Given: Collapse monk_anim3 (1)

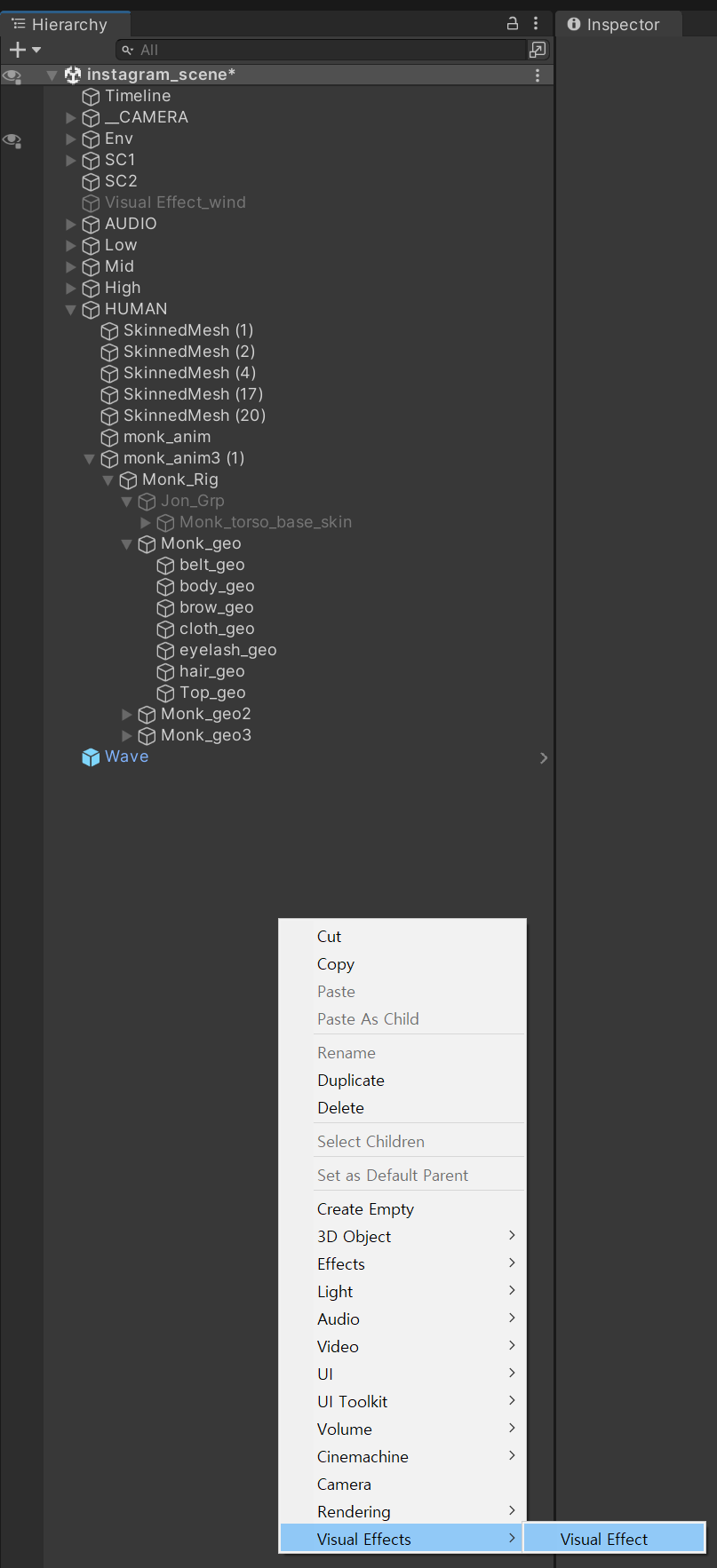Looking at the screenshot, I should 90,459.
